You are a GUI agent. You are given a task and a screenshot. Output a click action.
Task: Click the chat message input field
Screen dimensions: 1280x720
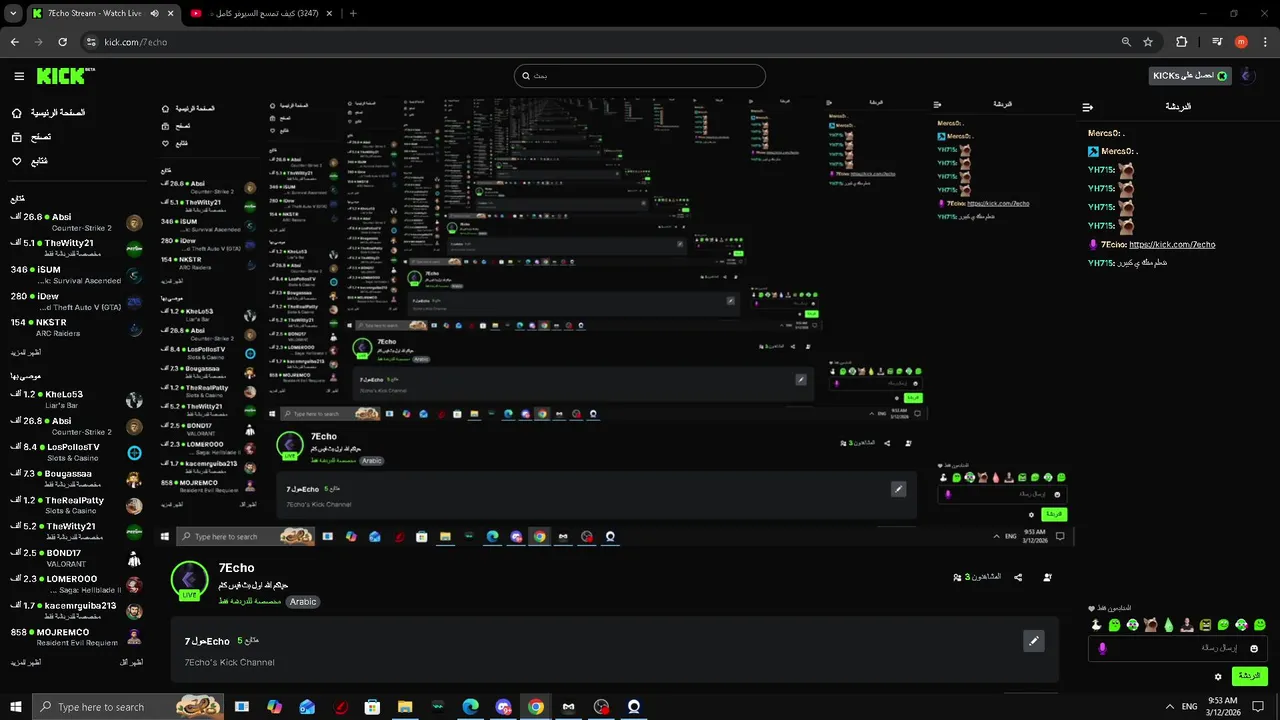(1177, 648)
